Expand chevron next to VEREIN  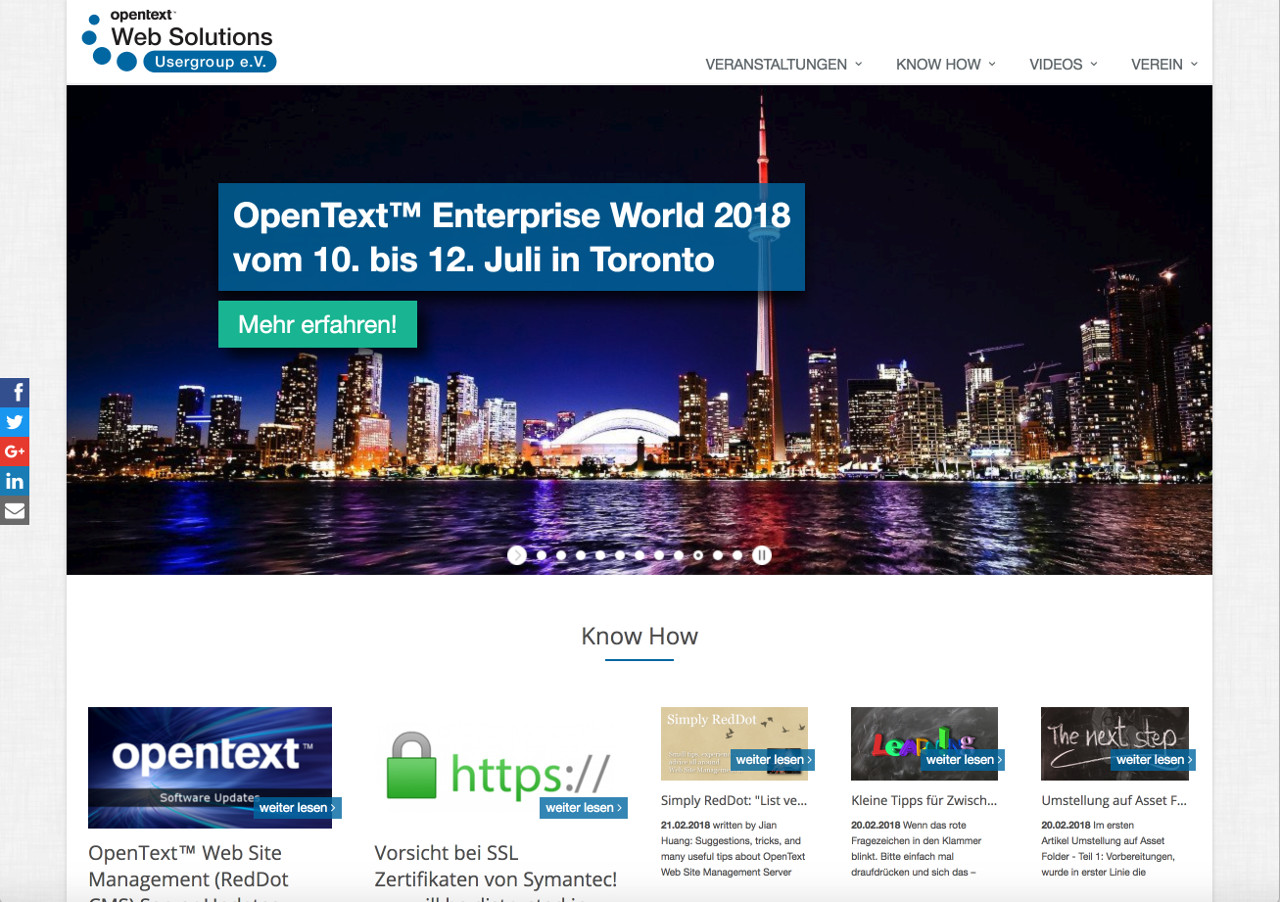pyautogui.click(x=1194, y=64)
